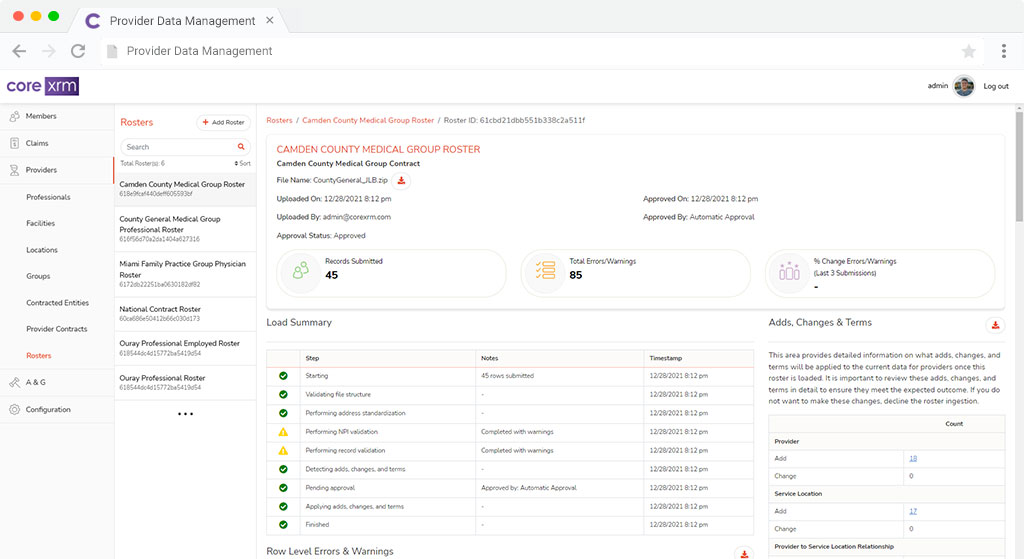Image resolution: width=1024 pixels, height=559 pixels.
Task: Click 'Detecting adds, changes, and terms' step
Action: [x=355, y=470]
